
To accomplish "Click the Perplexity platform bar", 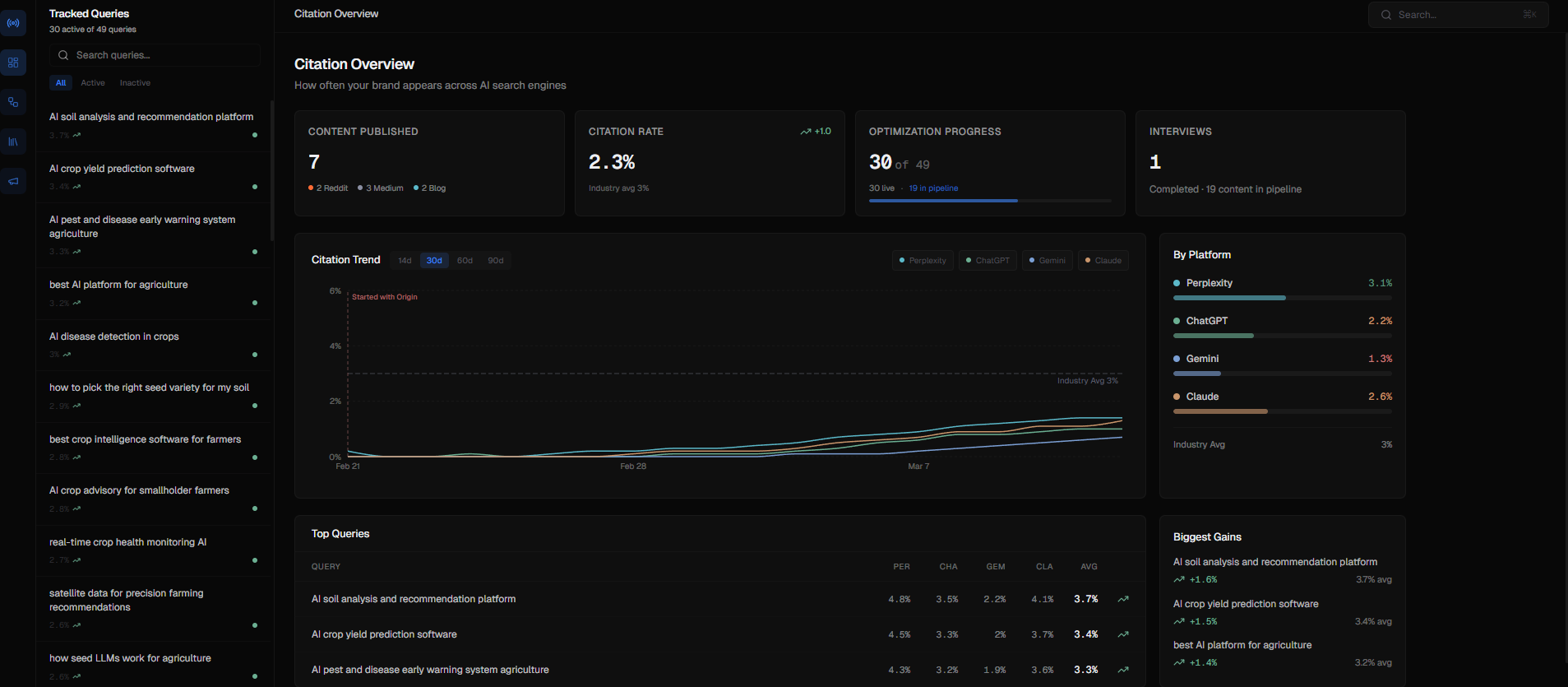I will (x=1283, y=298).
